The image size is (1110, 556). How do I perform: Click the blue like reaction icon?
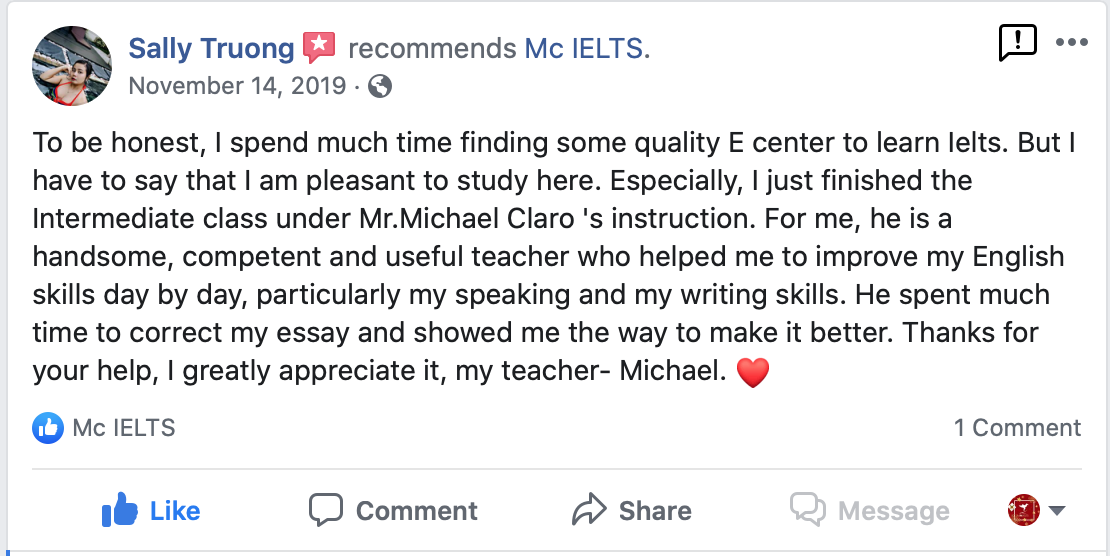pos(48,428)
